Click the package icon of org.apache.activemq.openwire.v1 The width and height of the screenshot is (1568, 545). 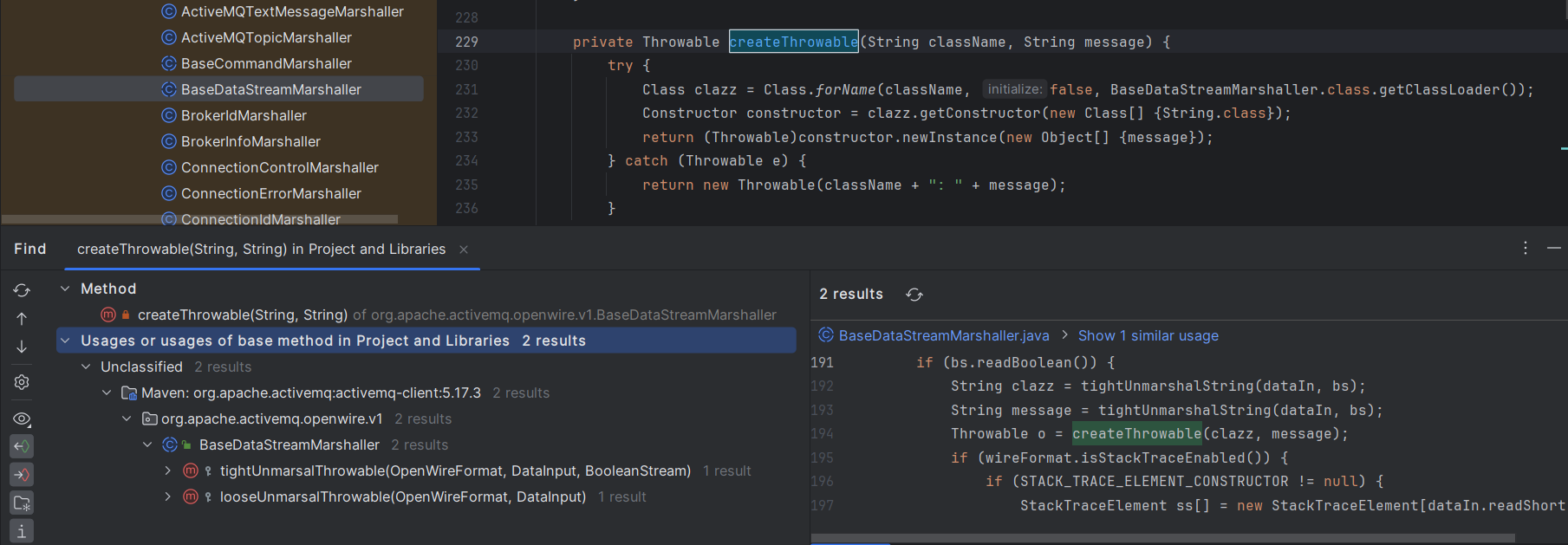click(x=149, y=419)
